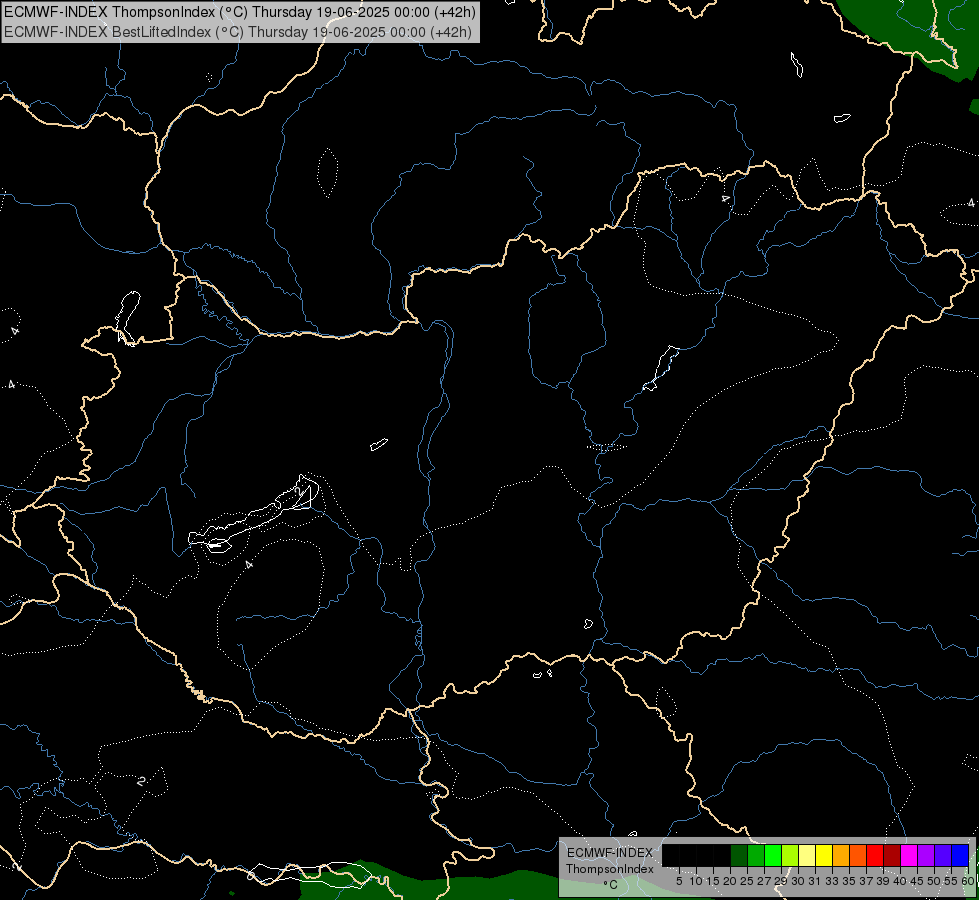Click legend scale value 37
Screen dimensions: 979x900
tap(866, 881)
